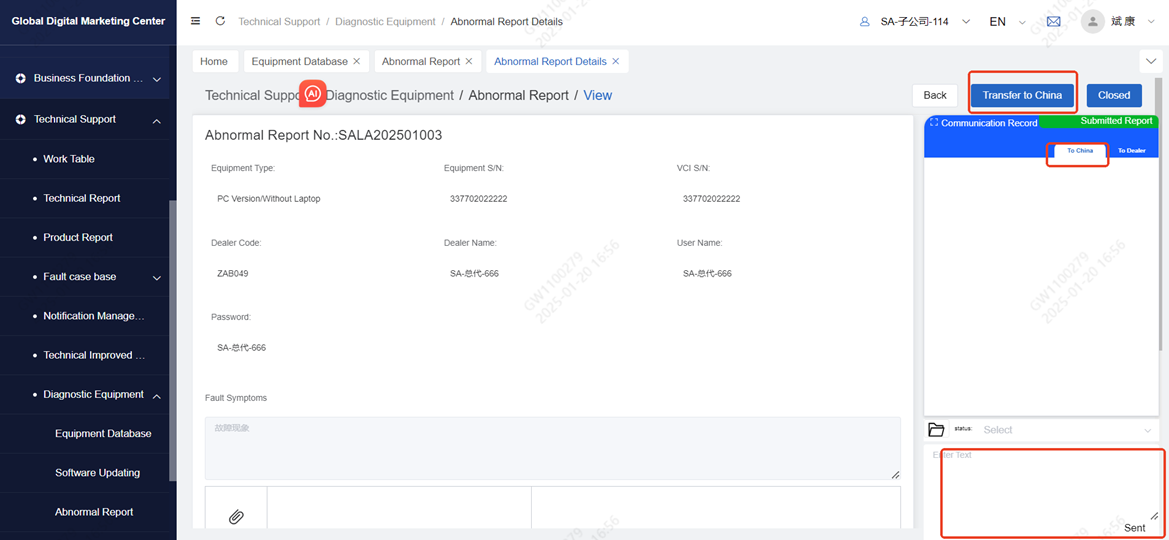Screen dimensions: 1169x540
Task: Click the orange AI assistant icon
Action: [313, 93]
